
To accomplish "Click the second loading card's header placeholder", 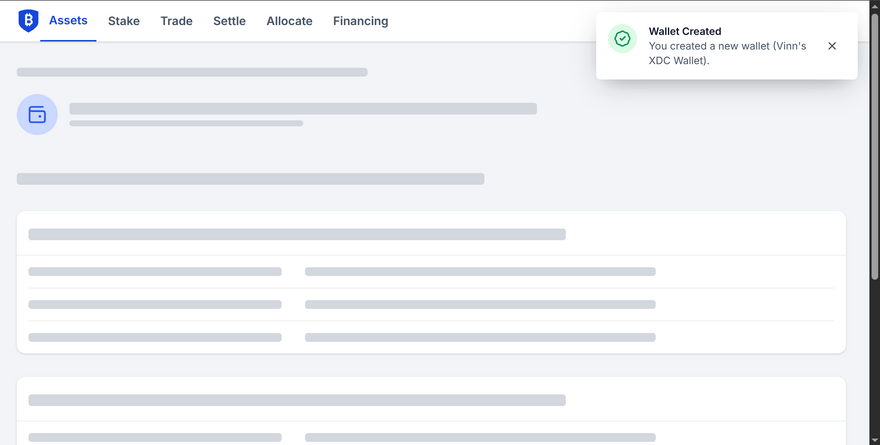I will coord(297,400).
